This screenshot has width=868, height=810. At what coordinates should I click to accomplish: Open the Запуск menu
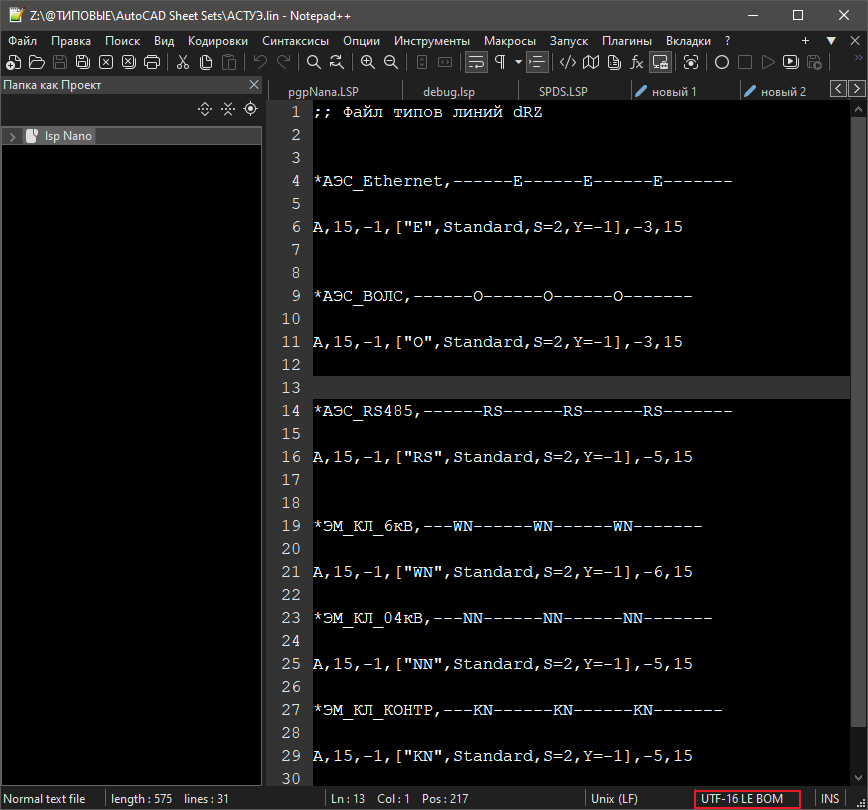(x=569, y=41)
